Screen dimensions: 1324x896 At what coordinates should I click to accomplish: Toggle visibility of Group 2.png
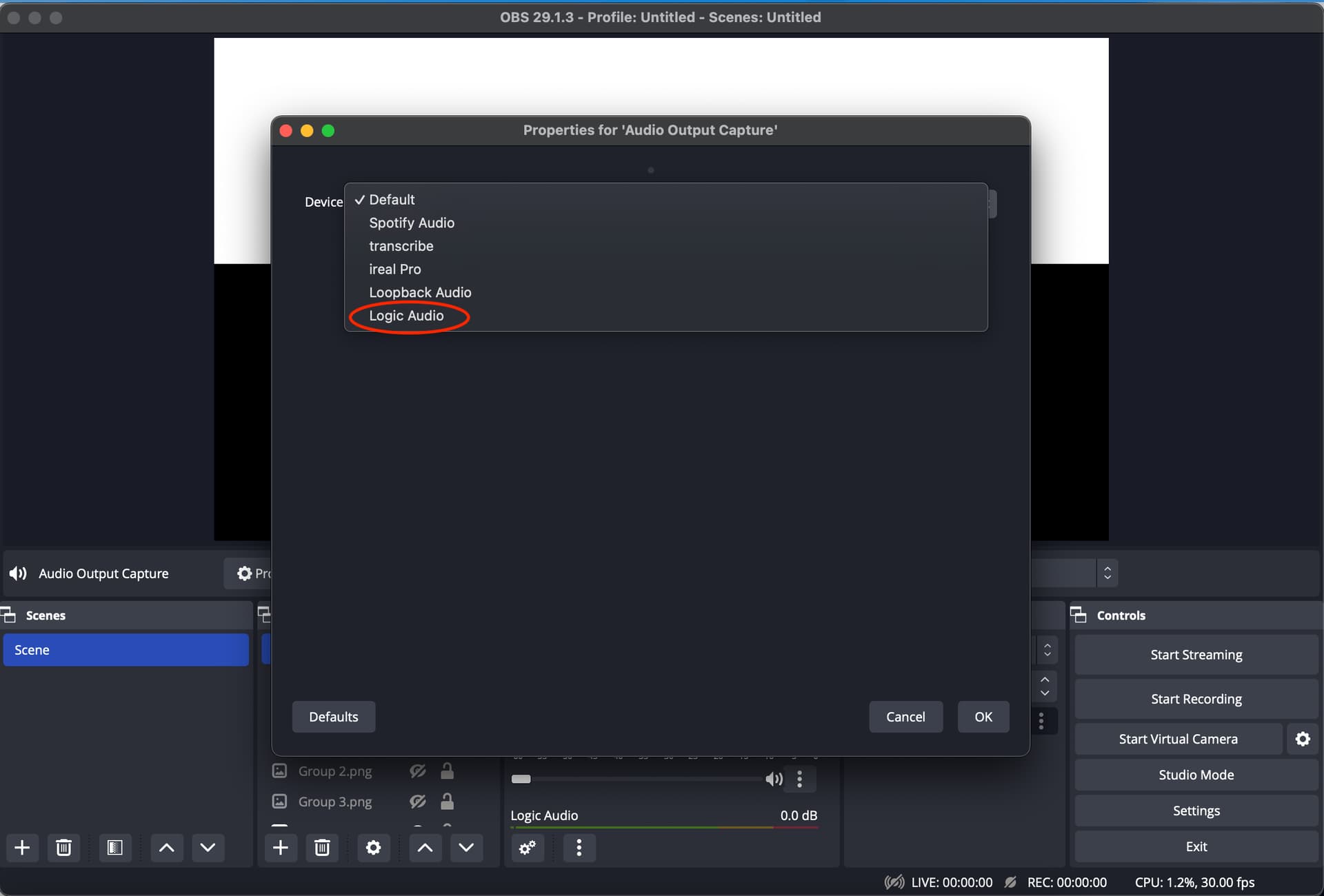click(417, 771)
